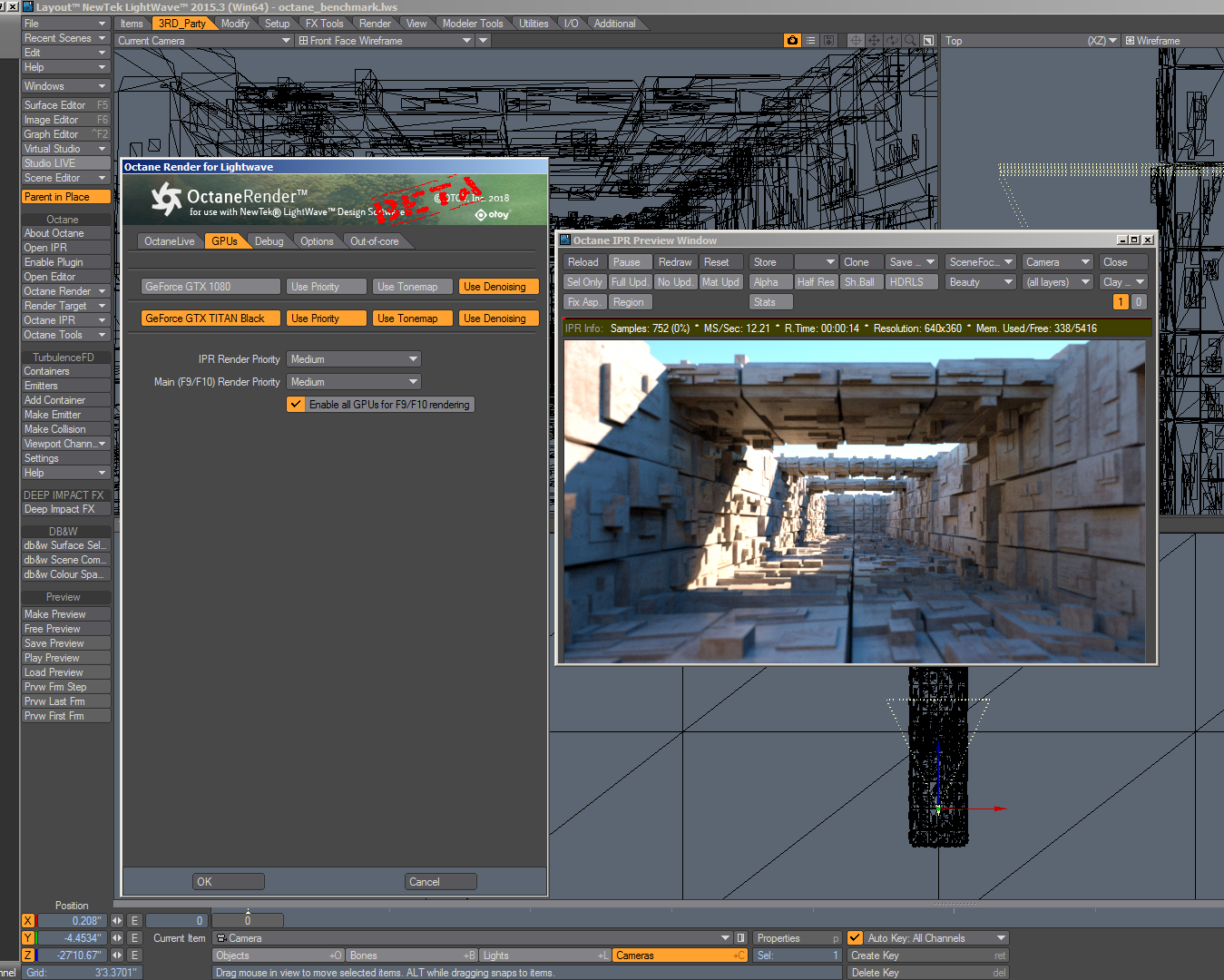Image resolution: width=1224 pixels, height=980 pixels.
Task: Click the camera icon in the viewport header
Action: 792,41
